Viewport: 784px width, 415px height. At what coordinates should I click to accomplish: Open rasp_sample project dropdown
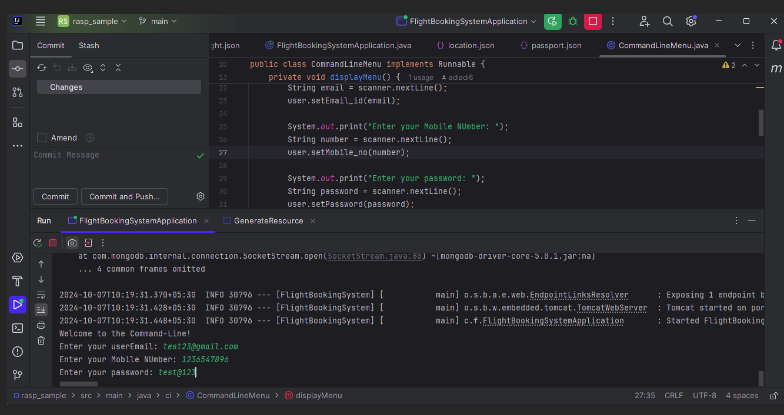pyautogui.click(x=92, y=21)
